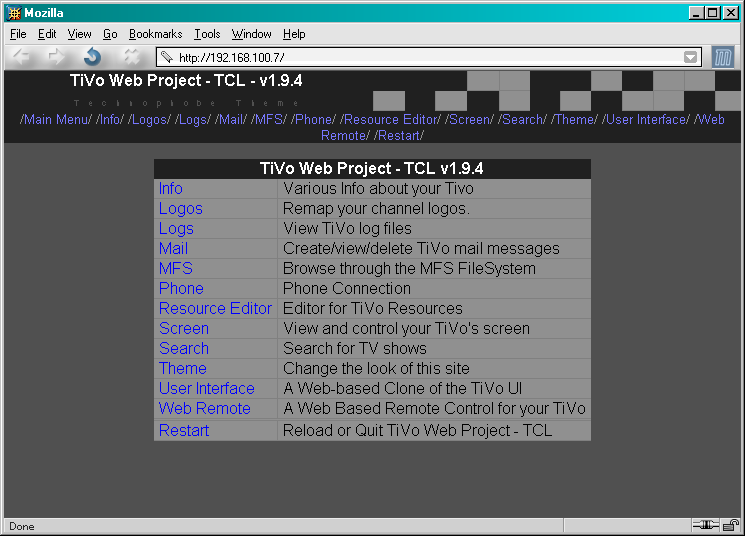Image resolution: width=745 pixels, height=536 pixels.
Task: Open the Web Remote link in the table
Action: 204,408
